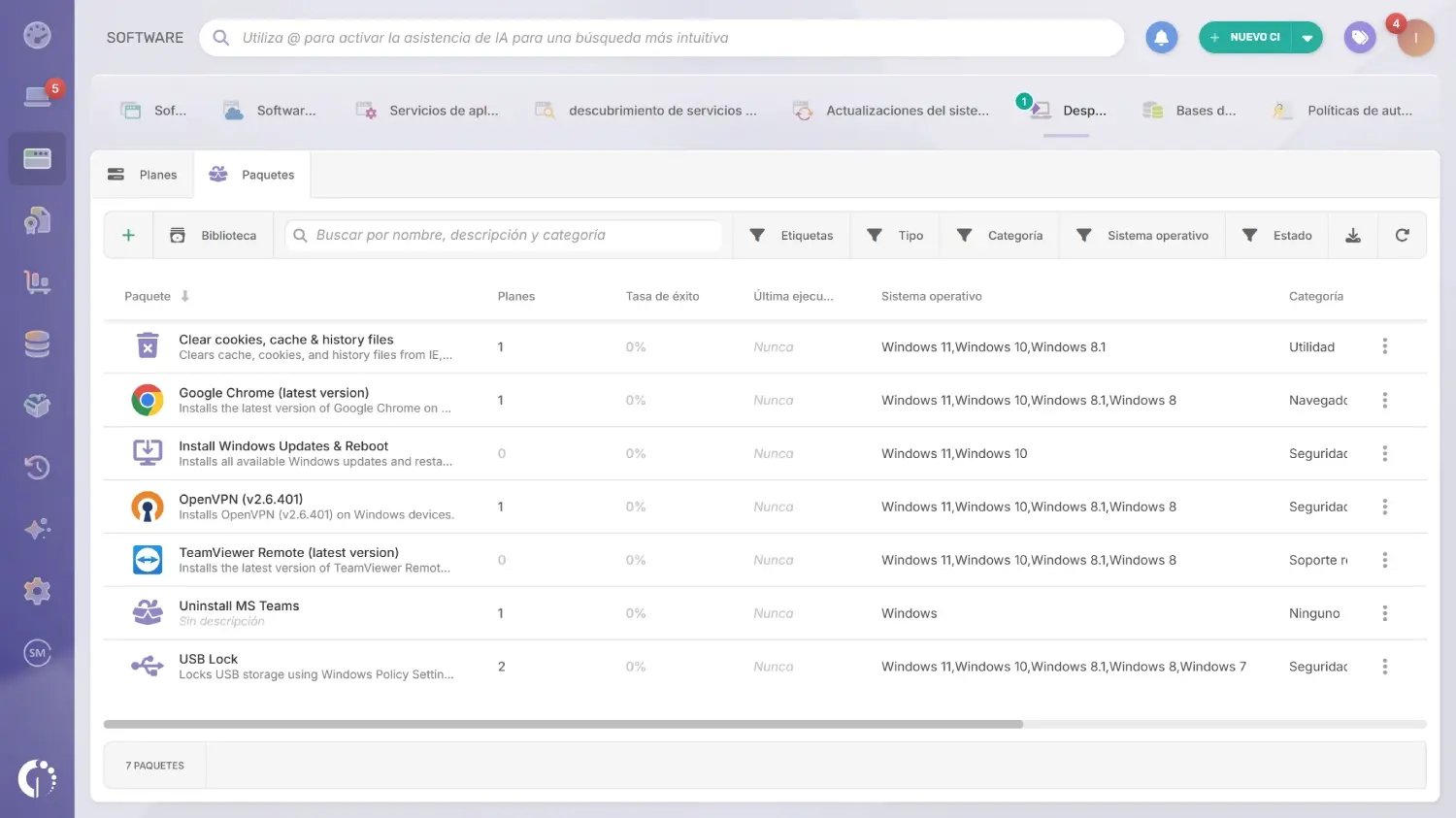
Task: Switch to the Planes tab
Action: [x=143, y=175]
